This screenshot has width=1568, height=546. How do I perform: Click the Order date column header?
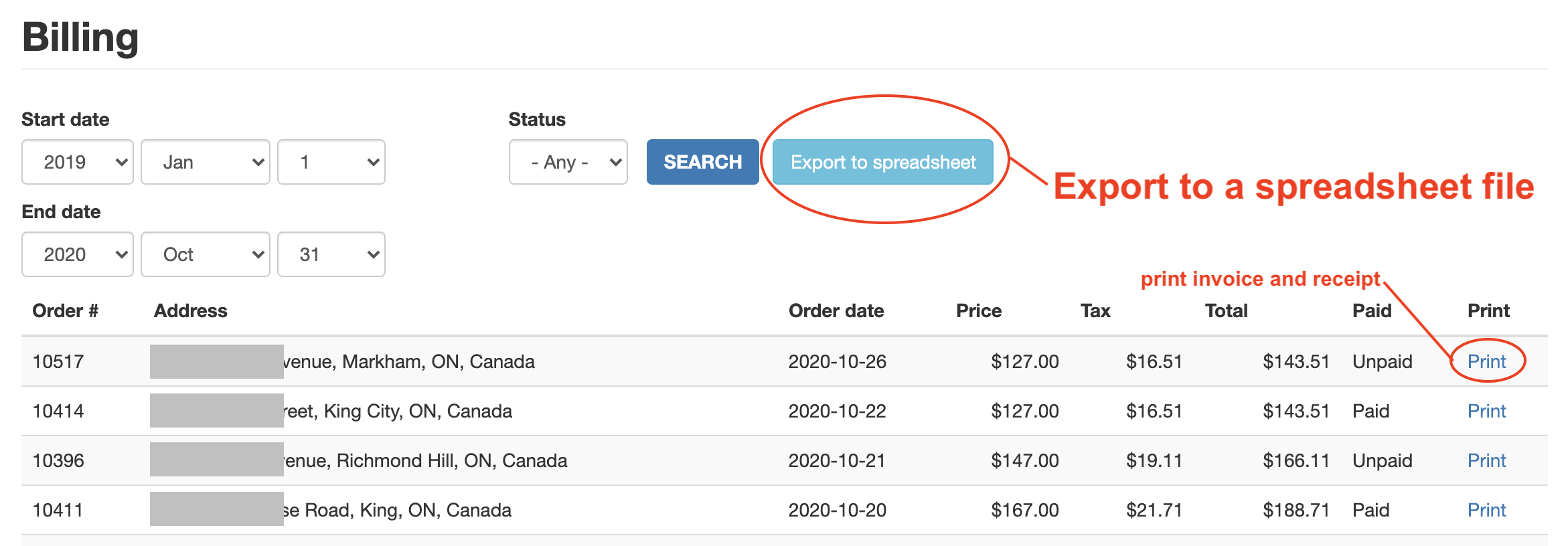[x=836, y=310]
